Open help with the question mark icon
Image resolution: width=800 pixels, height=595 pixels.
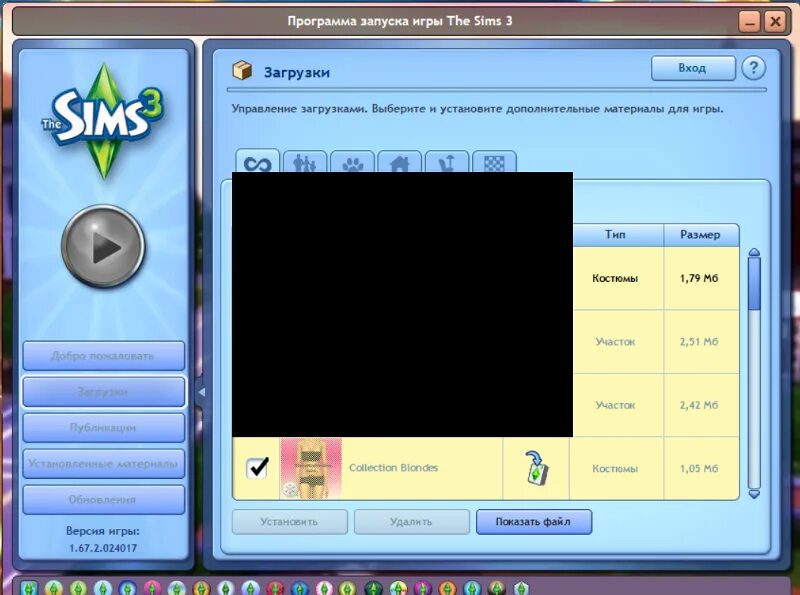[754, 68]
